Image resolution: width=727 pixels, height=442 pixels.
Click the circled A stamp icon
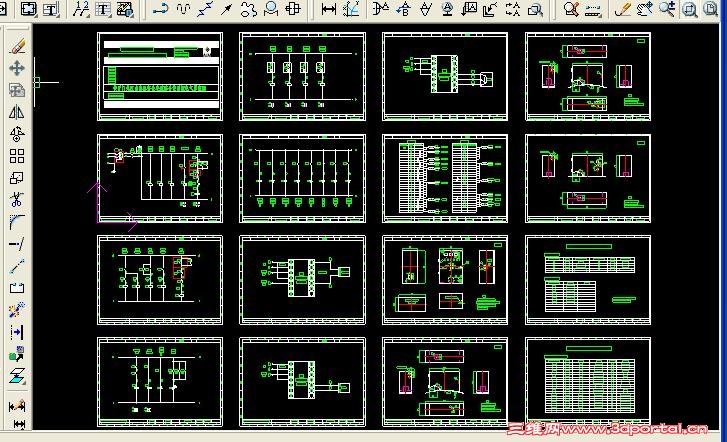point(447,9)
